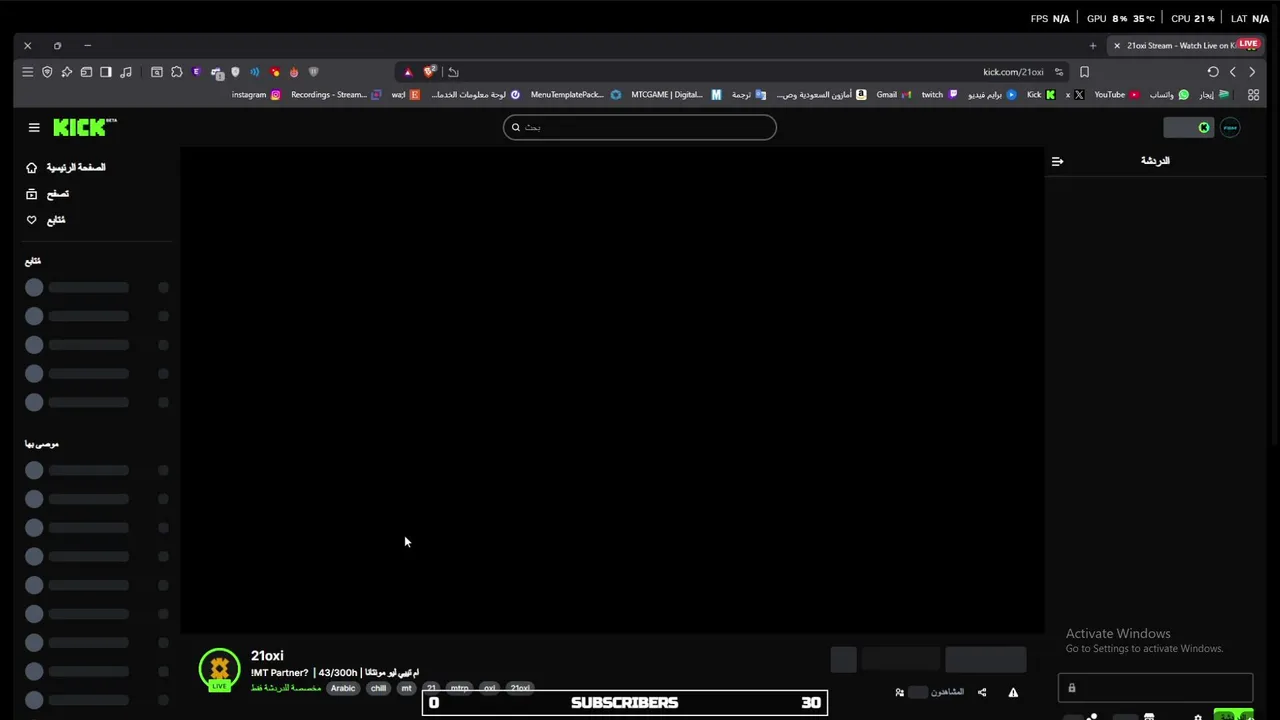This screenshot has width=1280, height=720.
Task: Open the X bookmark
Action: (1073, 95)
